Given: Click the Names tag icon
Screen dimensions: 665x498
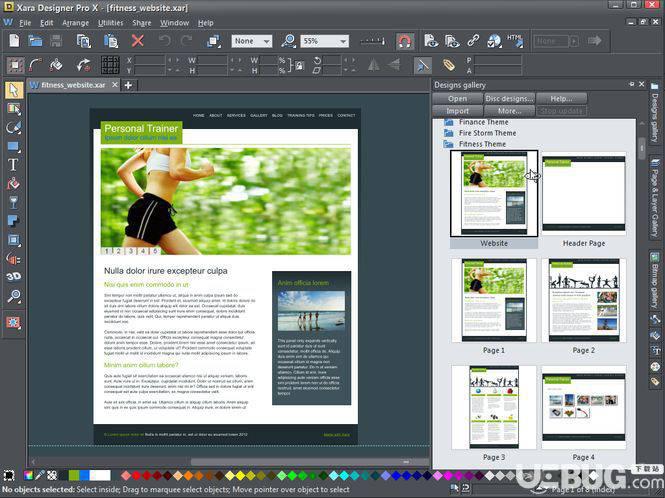Looking at the screenshot, I should [449, 65].
